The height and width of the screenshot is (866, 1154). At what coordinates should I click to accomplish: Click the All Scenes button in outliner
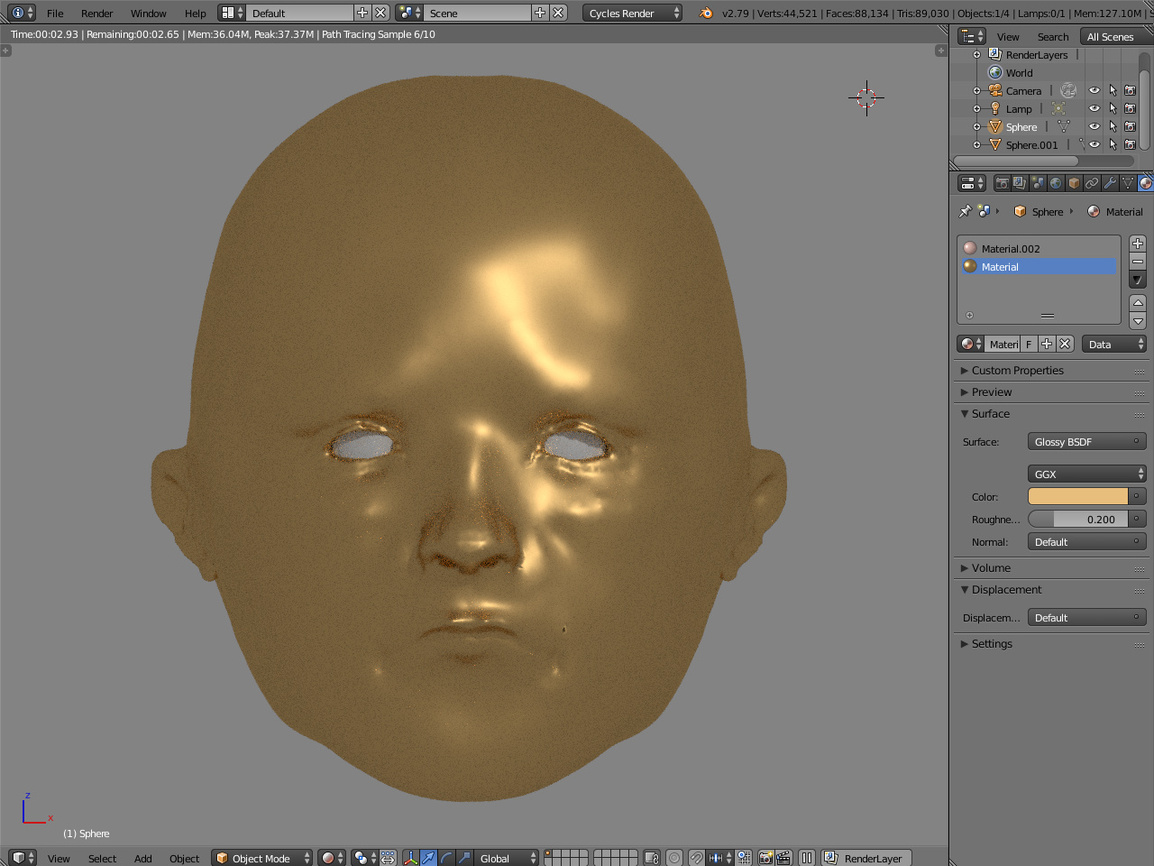[x=1110, y=37]
